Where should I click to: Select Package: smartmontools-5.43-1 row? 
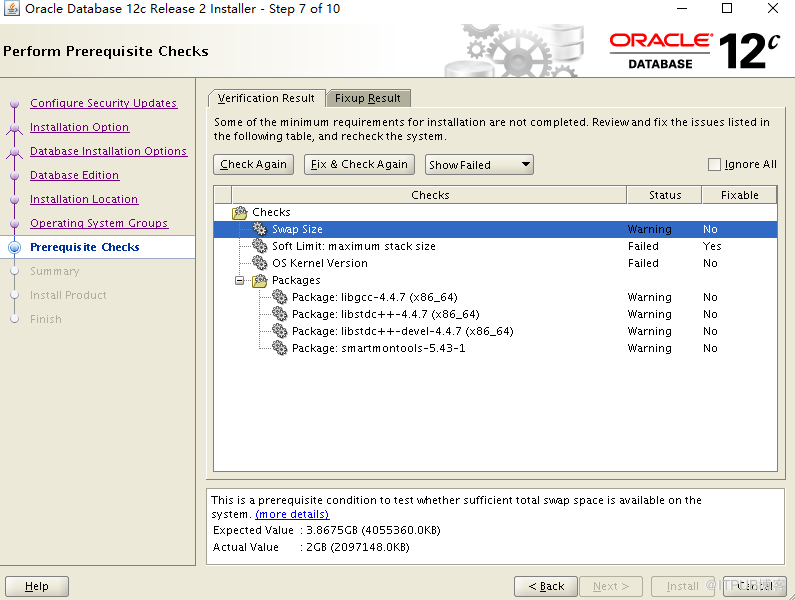pos(495,348)
